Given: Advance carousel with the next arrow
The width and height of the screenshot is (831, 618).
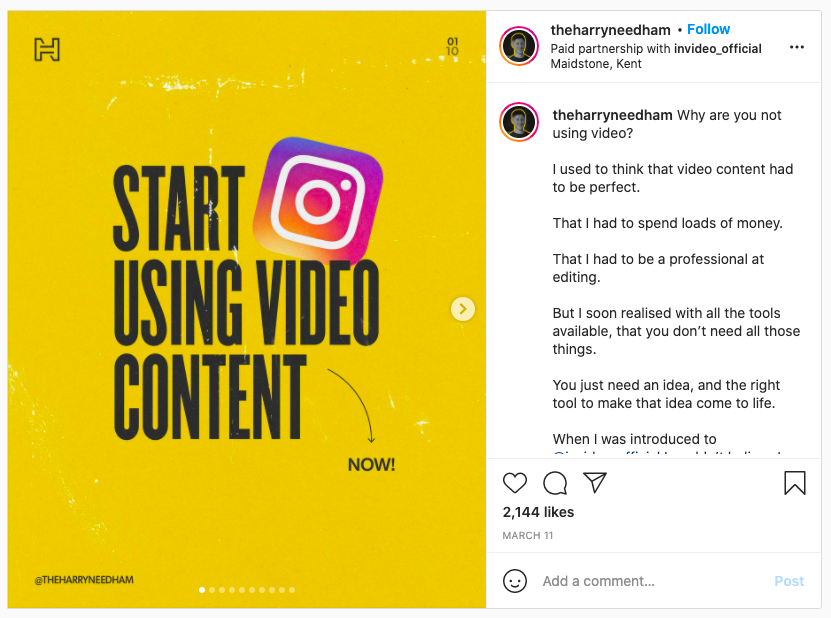Looking at the screenshot, I should click(463, 308).
